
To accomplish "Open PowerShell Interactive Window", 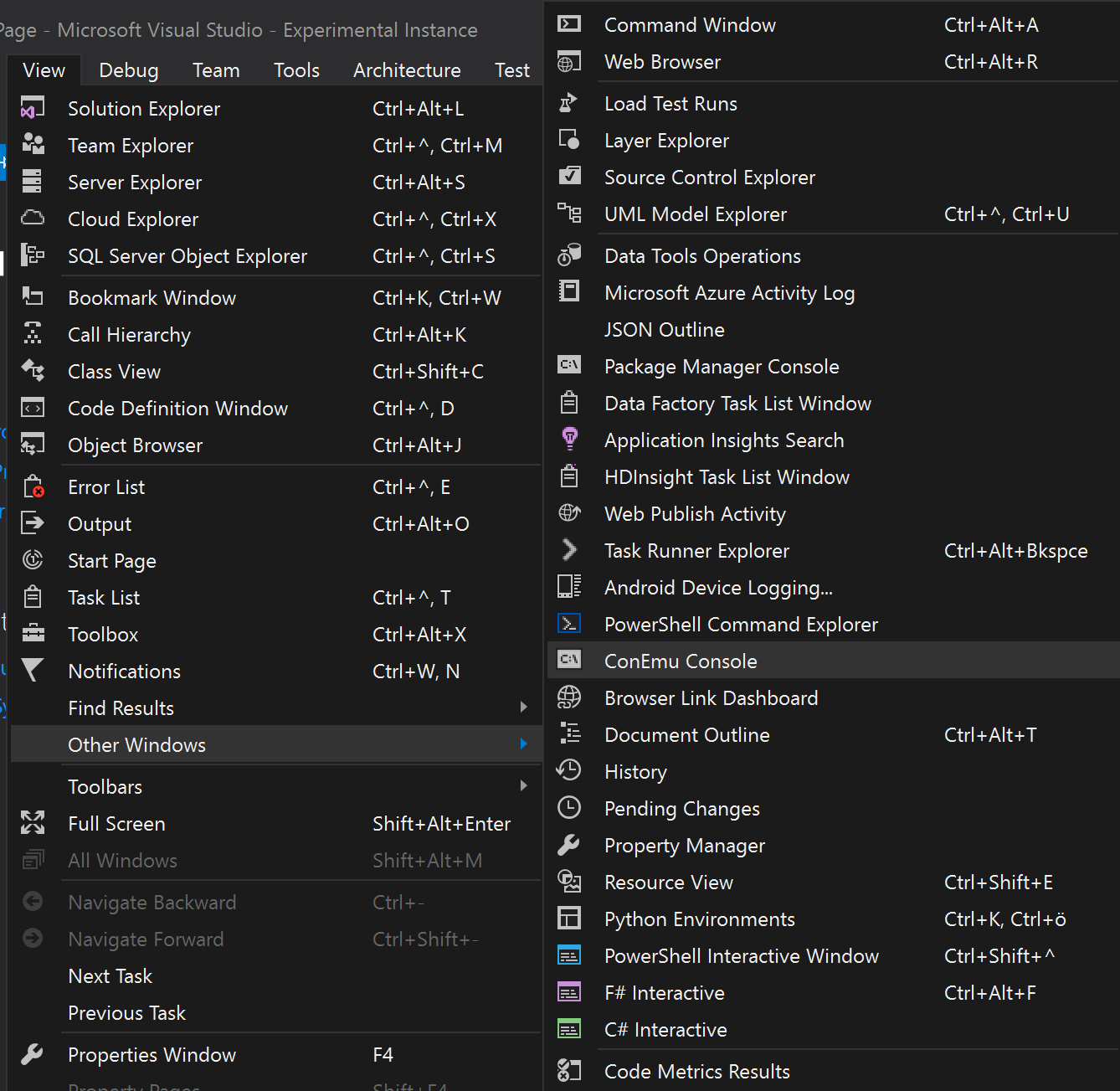I will point(833,956).
